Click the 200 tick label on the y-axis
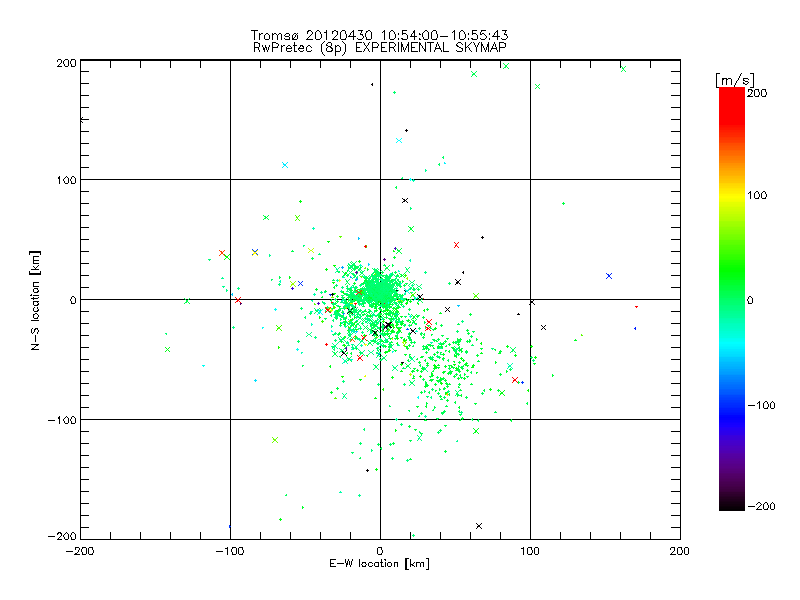800x600 pixels. coord(67,63)
